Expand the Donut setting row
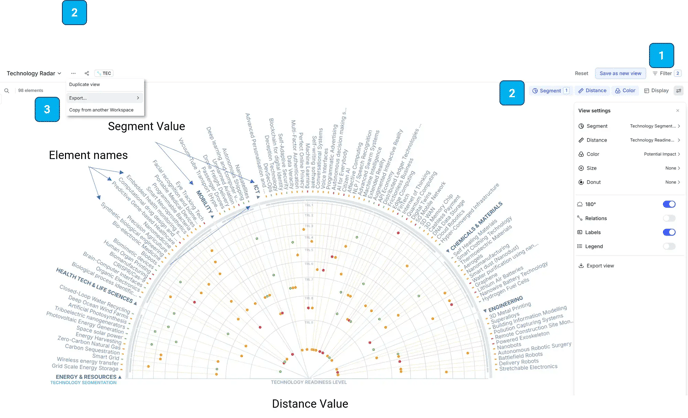 [x=629, y=182]
